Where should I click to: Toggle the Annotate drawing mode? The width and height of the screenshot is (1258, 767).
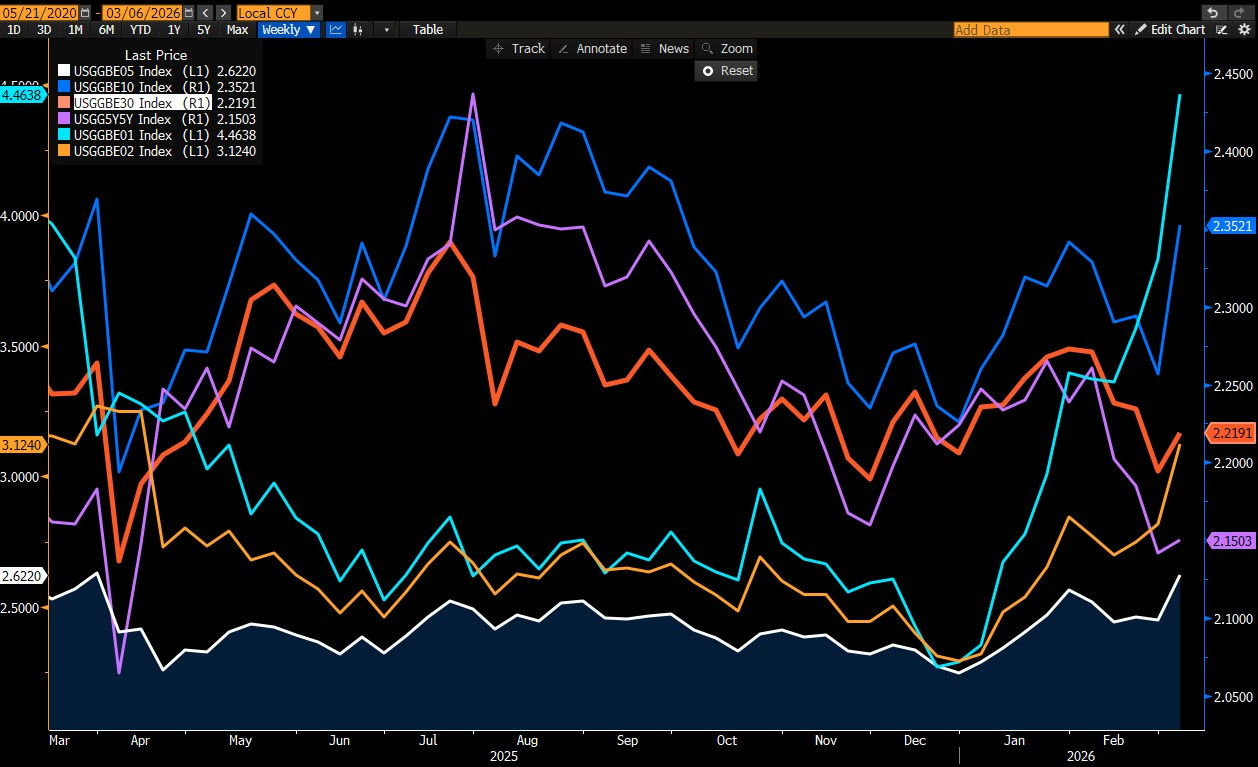(592, 48)
